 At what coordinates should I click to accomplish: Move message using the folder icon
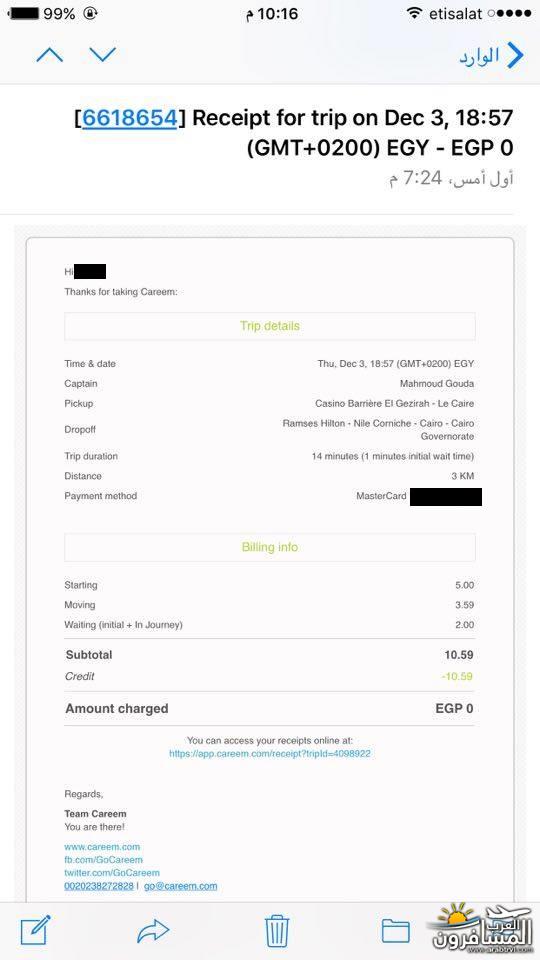[x=396, y=931]
